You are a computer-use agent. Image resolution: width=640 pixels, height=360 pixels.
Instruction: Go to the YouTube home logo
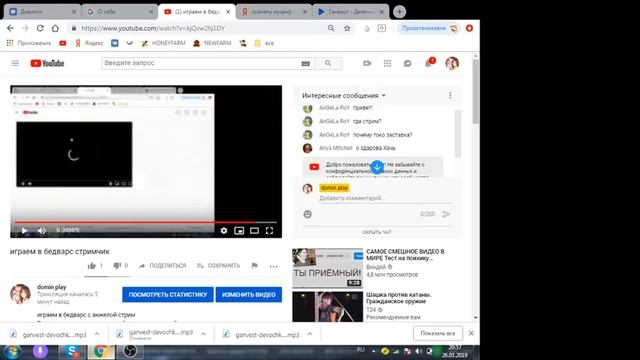[x=47, y=63]
